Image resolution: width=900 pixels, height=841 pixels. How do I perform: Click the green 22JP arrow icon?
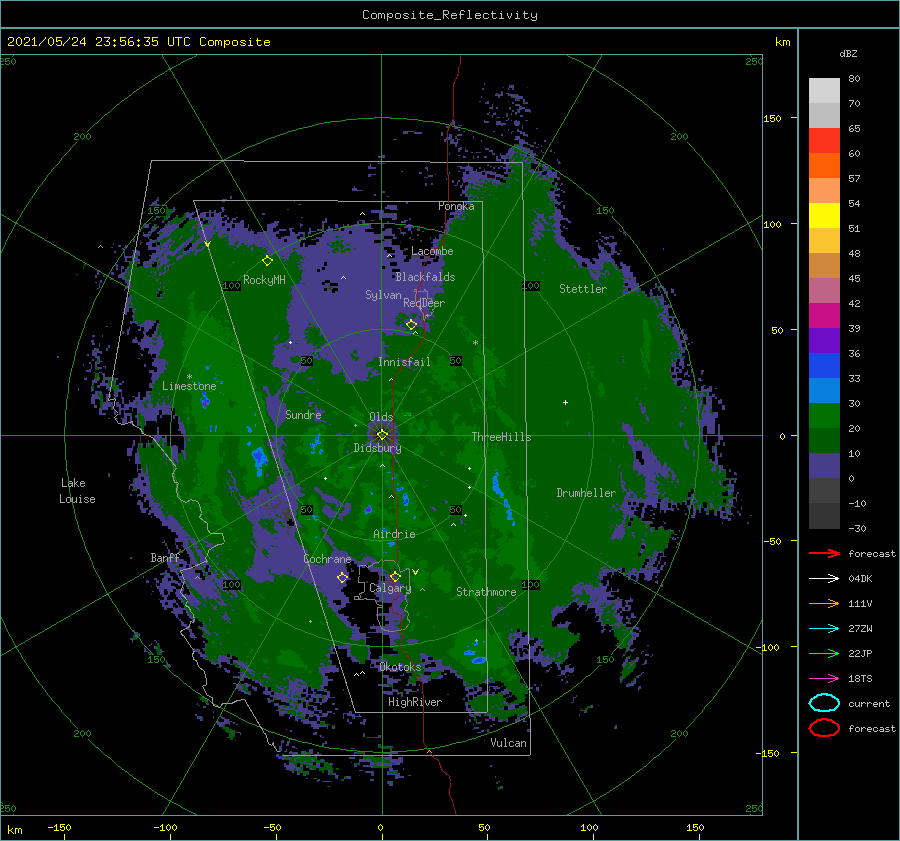[x=824, y=653]
